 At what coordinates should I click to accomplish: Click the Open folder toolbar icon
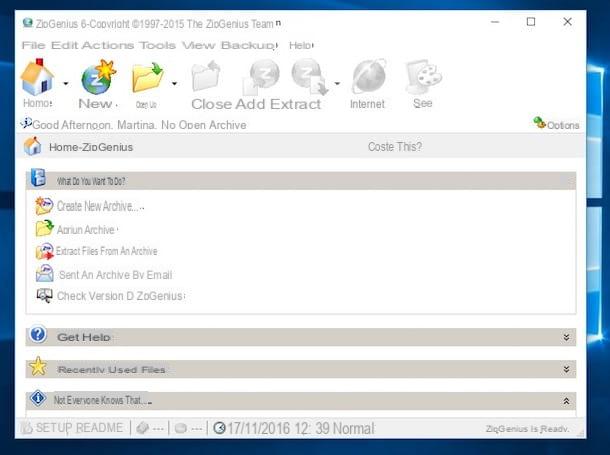pos(147,77)
